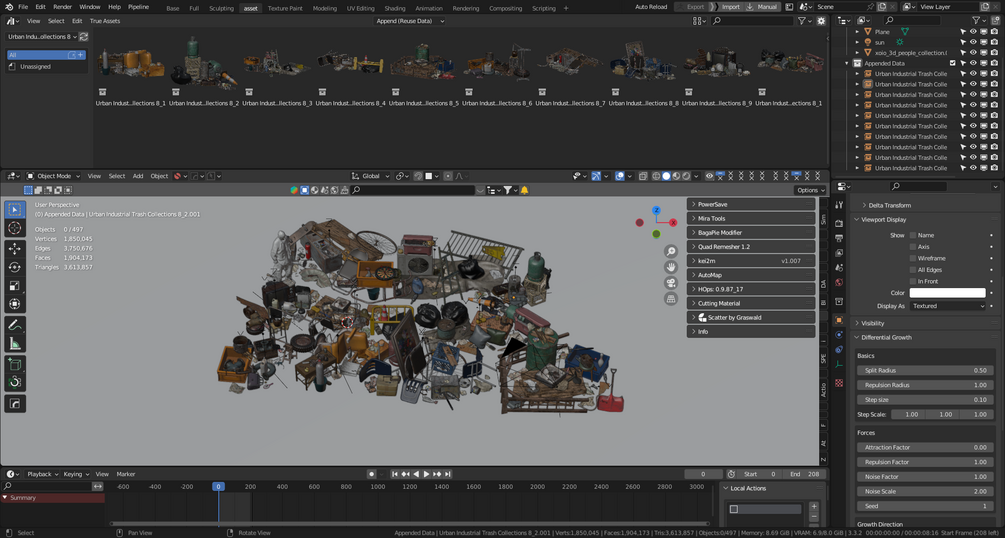Click the white Color swatch in Viewport Display
The image size is (1005, 538).
tap(947, 293)
